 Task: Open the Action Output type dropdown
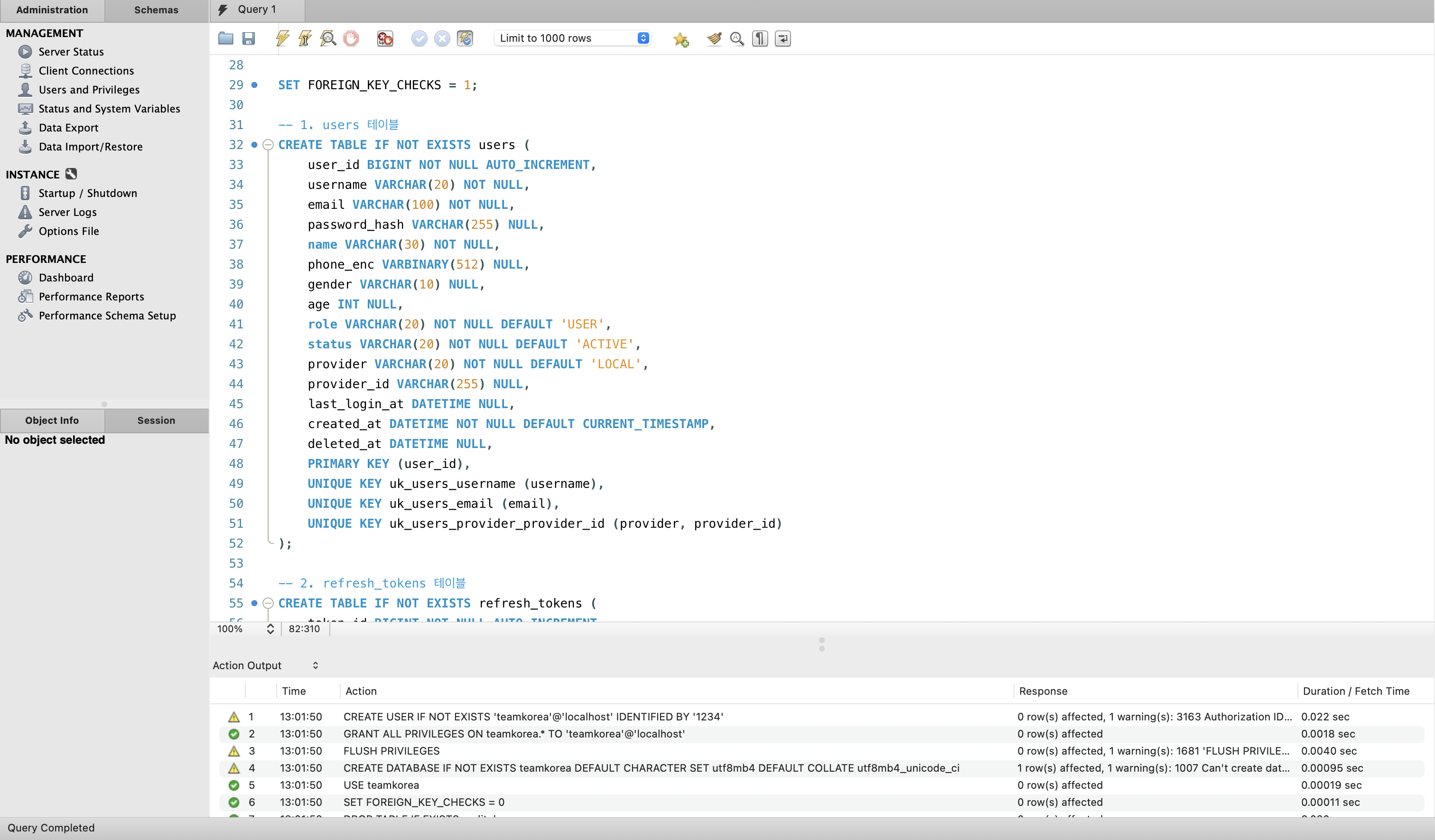[x=265, y=665]
